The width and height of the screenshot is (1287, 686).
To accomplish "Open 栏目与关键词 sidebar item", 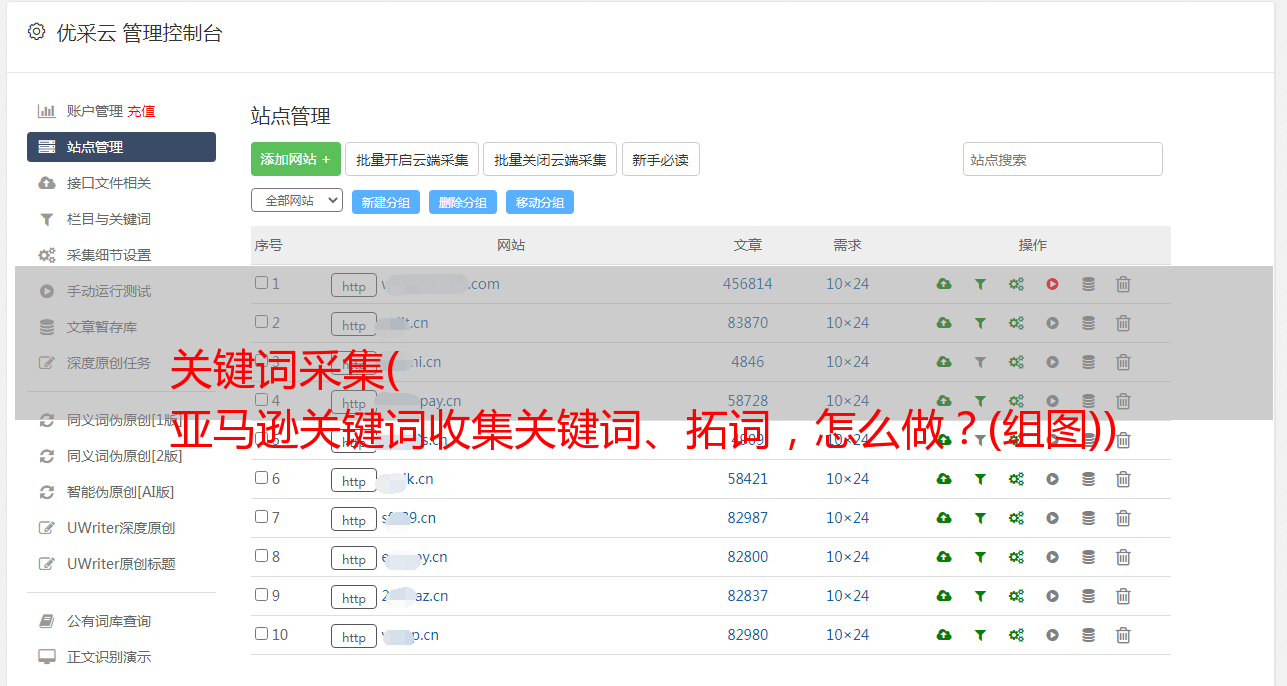I will click(x=109, y=219).
